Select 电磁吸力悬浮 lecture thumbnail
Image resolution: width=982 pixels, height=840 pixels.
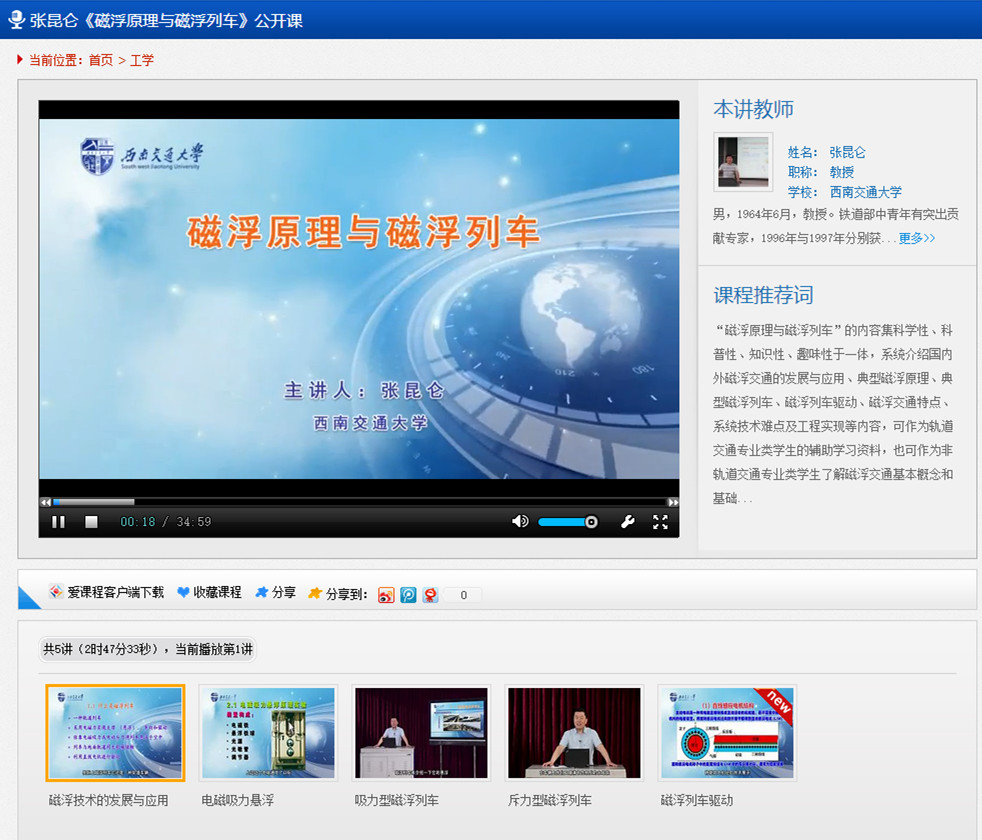pyautogui.click(x=268, y=733)
